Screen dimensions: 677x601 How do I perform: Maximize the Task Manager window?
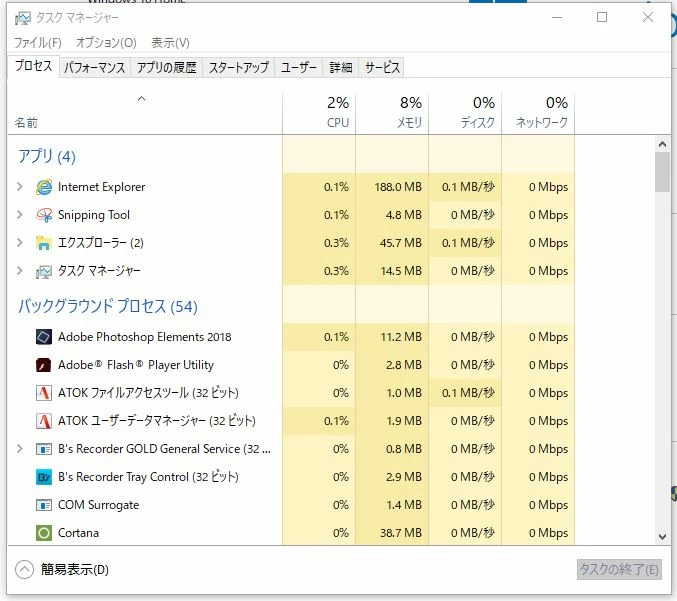[x=602, y=18]
